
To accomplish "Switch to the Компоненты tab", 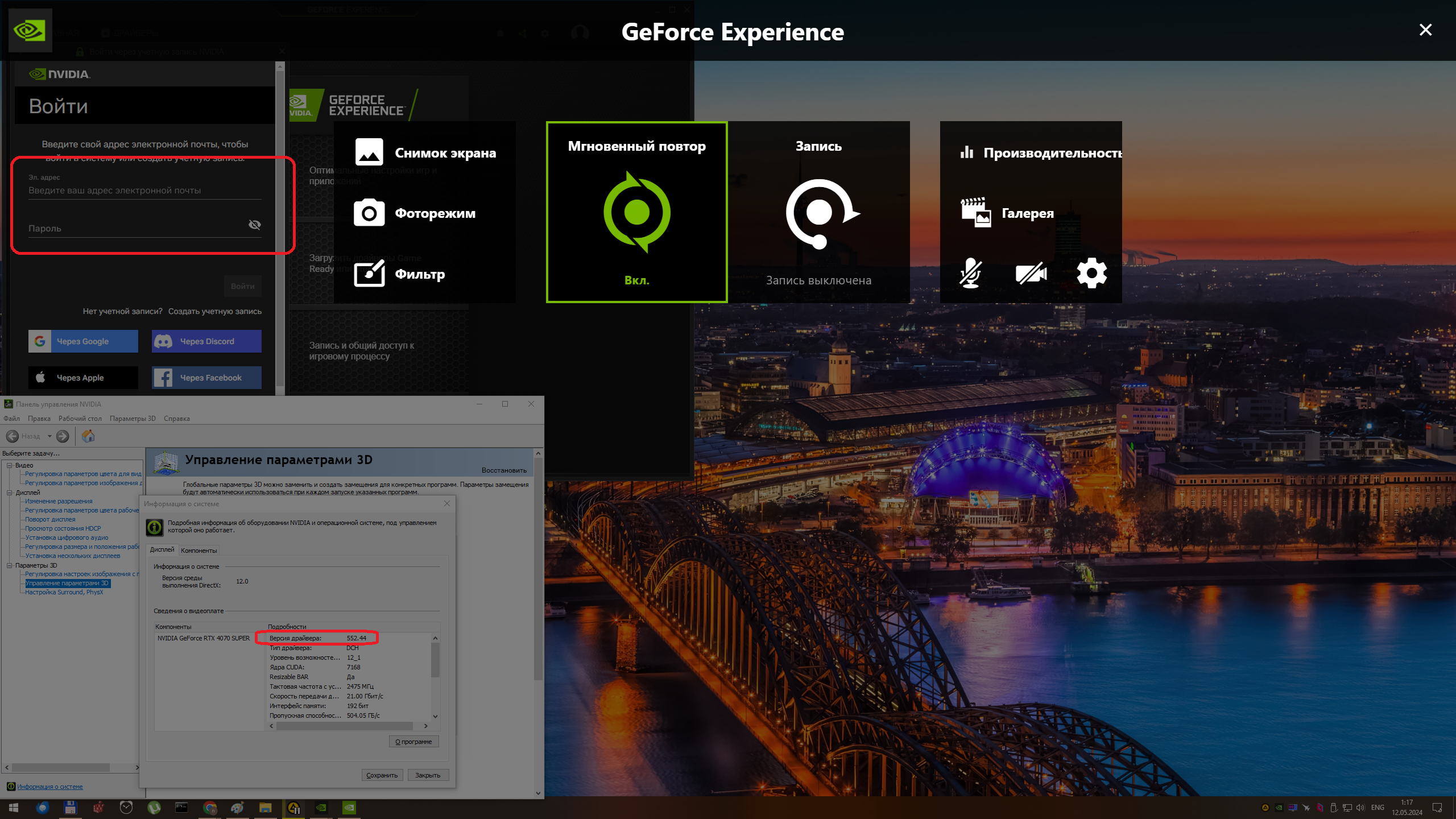I will (x=198, y=551).
